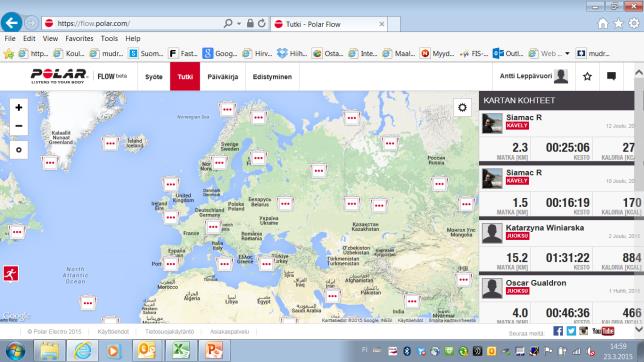Screen dimensions: 644x362
Task: Expand the favorites bar overflow arrow
Action: (567, 53)
